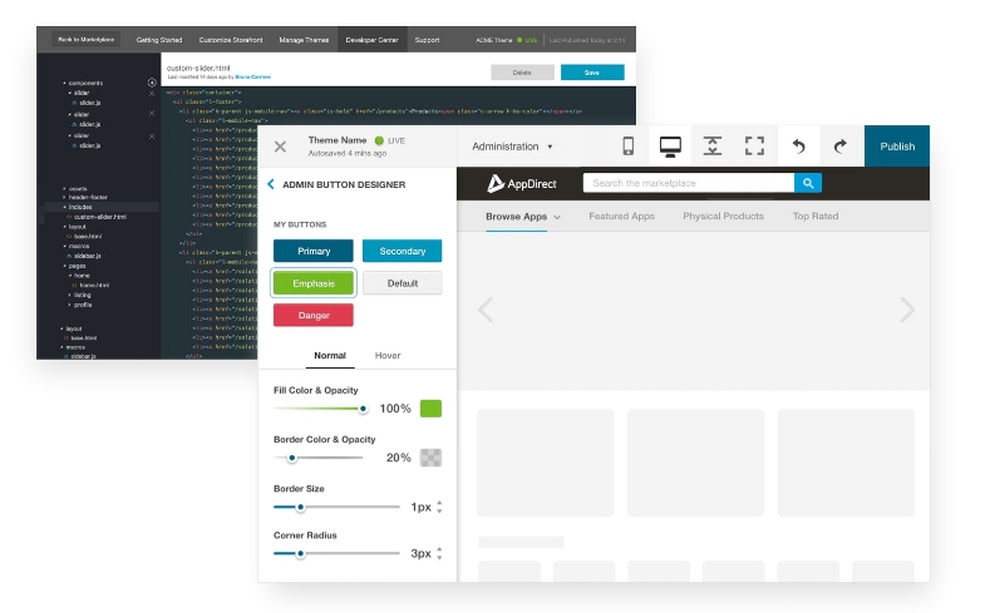1000x613 pixels.
Task: Redo the last change
Action: point(841,145)
